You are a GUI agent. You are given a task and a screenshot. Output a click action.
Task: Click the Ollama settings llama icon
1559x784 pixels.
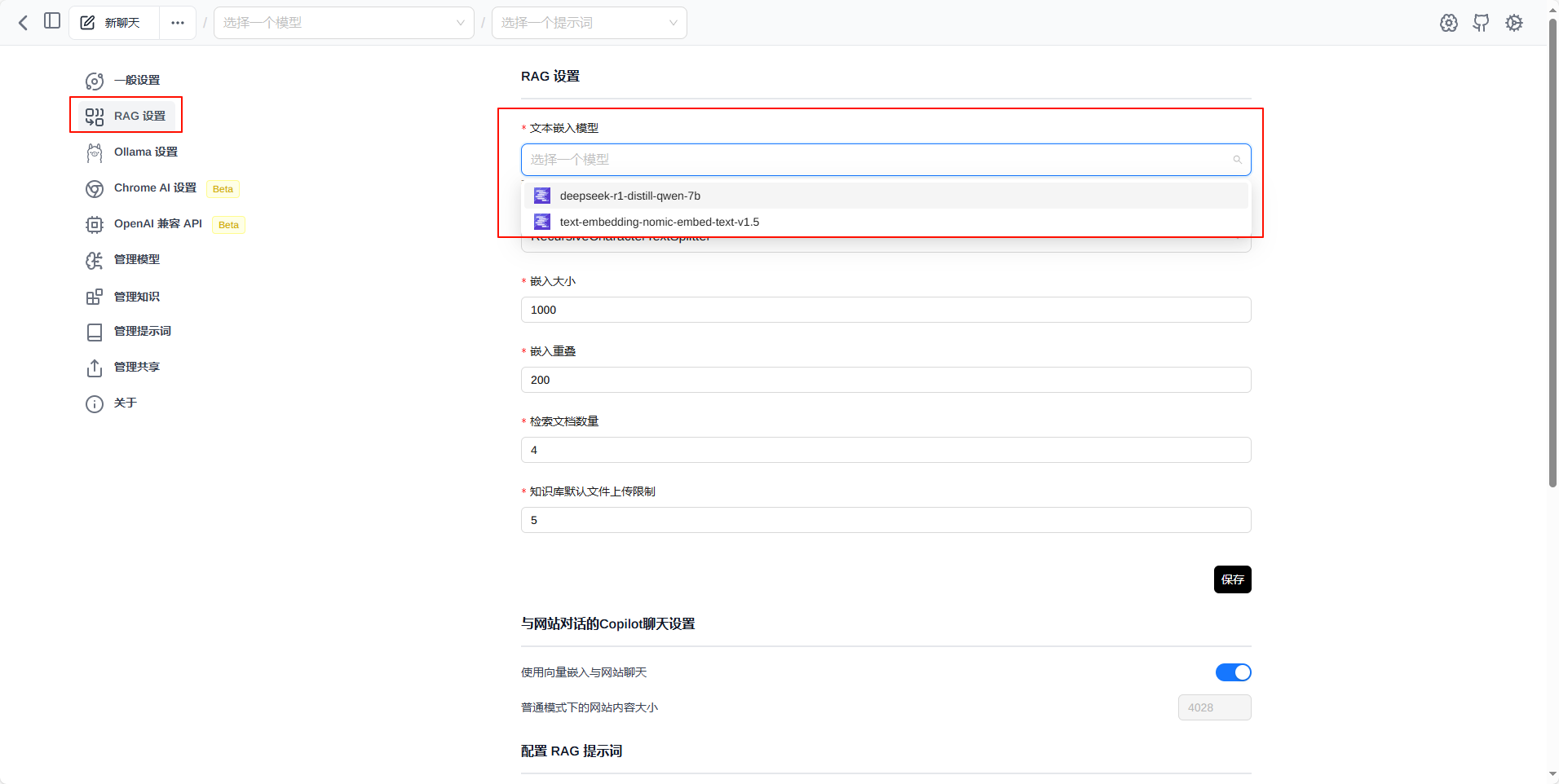pos(95,152)
